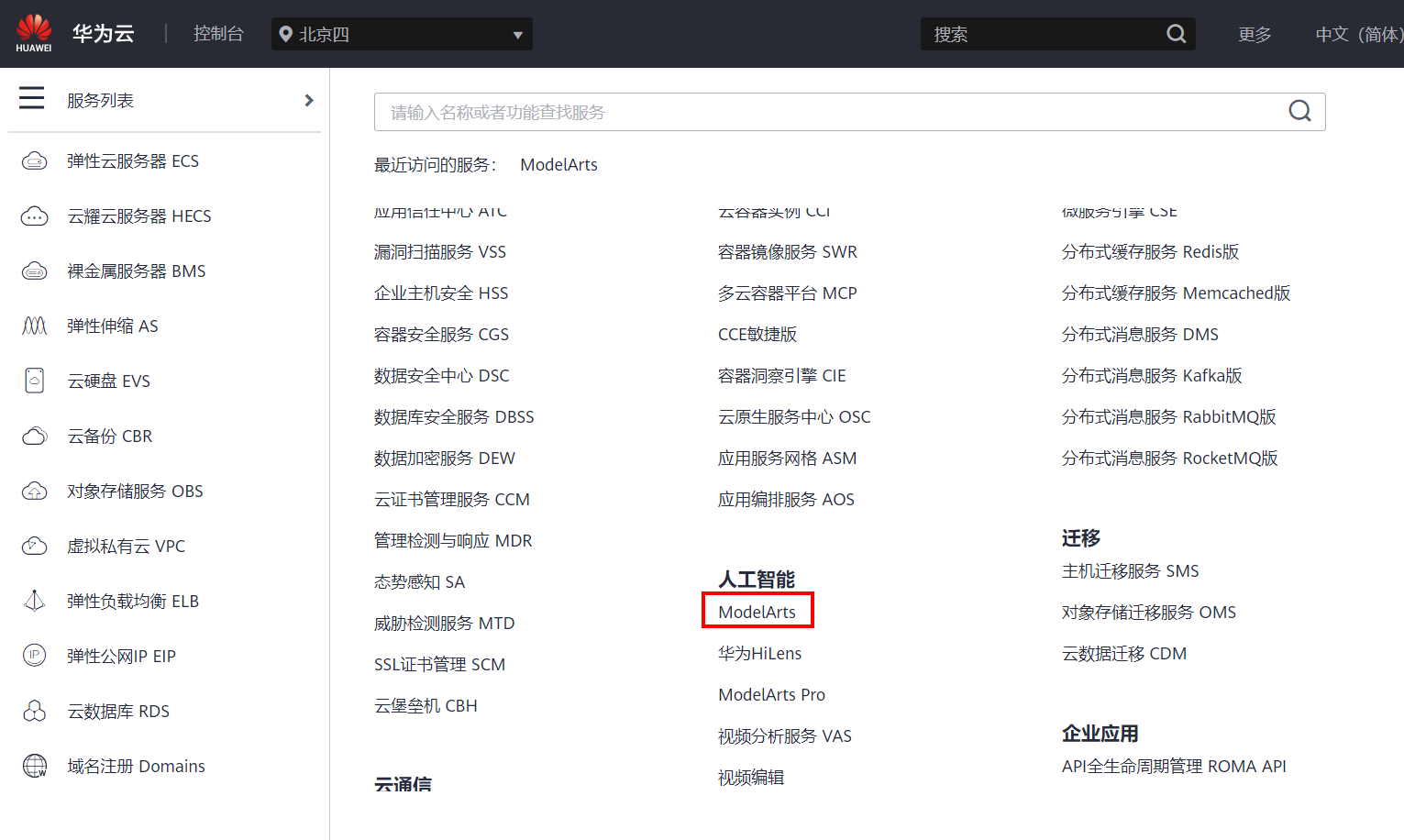Open the hamburger service list menu icon
1404x840 pixels.
pos(32,98)
